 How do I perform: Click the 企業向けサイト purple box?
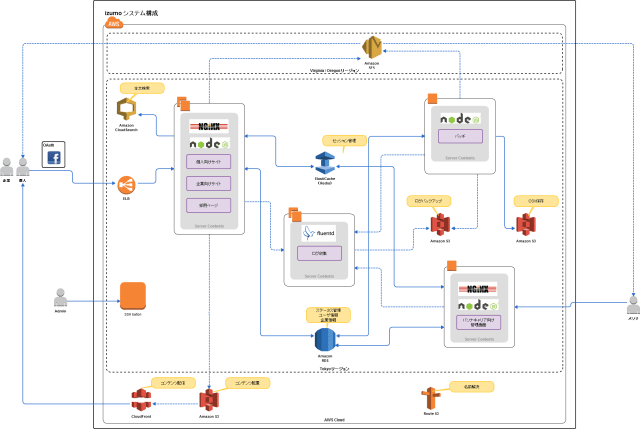[209, 183]
